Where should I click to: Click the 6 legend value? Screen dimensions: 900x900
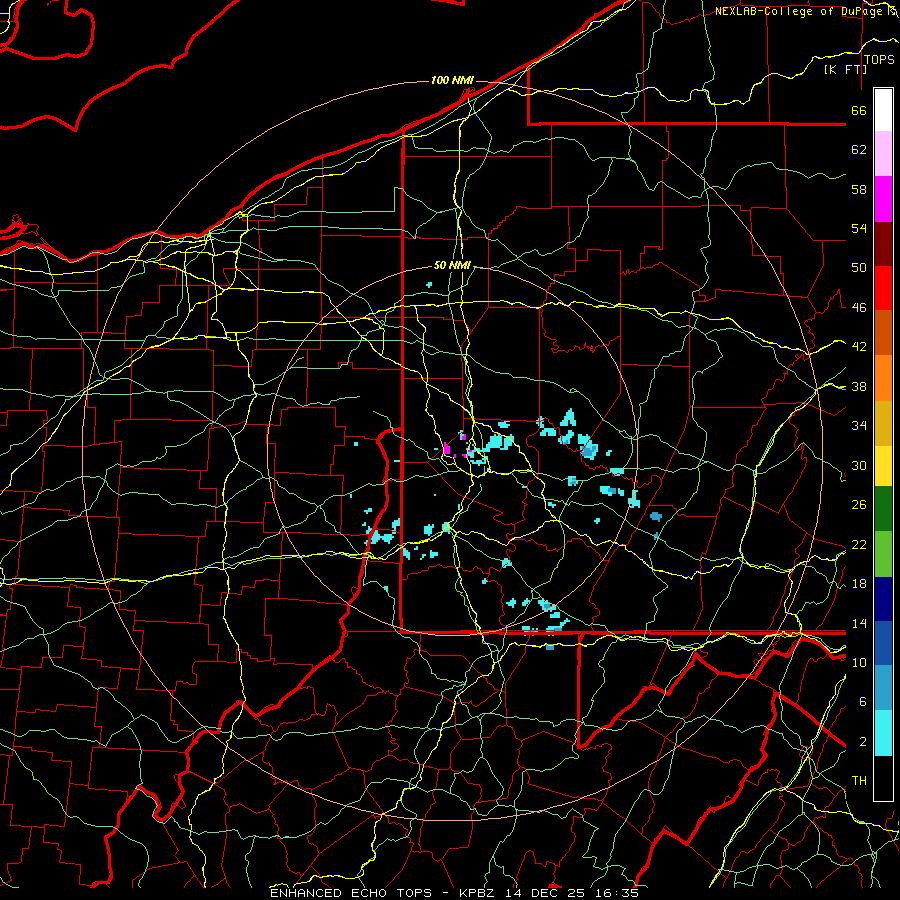862,702
